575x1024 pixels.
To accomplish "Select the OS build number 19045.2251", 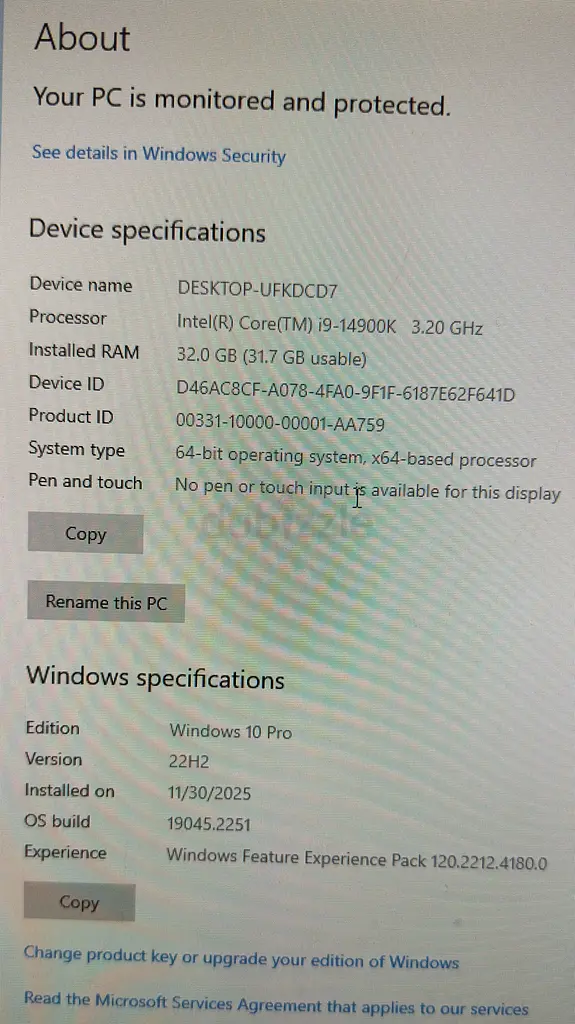I will [208, 824].
